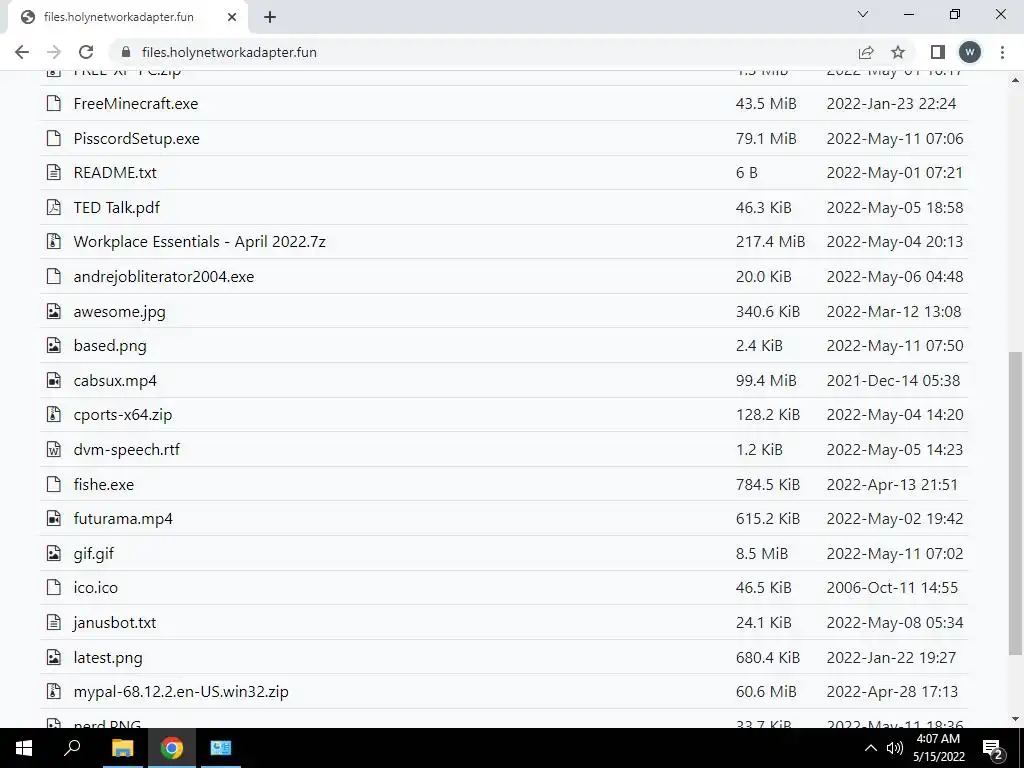Click the document icon beside dvm-speech.rtf

54,449
